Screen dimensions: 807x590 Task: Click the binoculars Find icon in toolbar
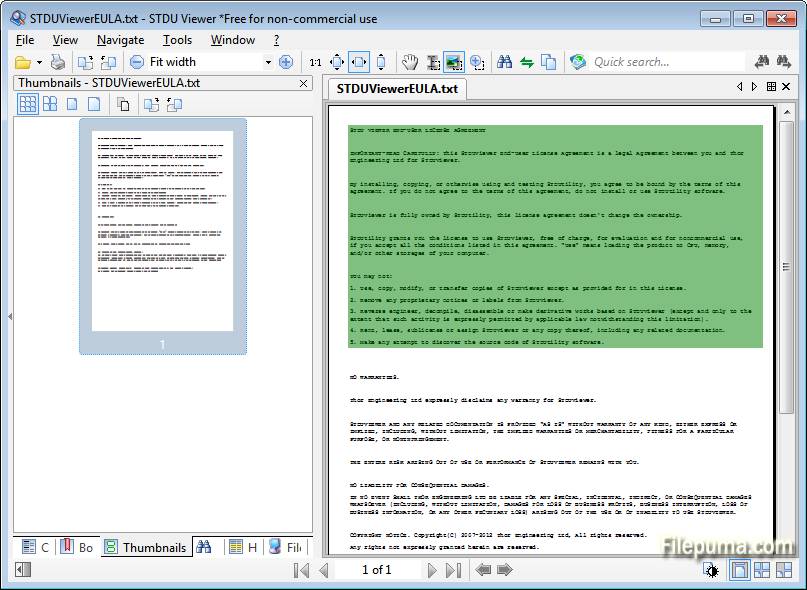pos(505,62)
